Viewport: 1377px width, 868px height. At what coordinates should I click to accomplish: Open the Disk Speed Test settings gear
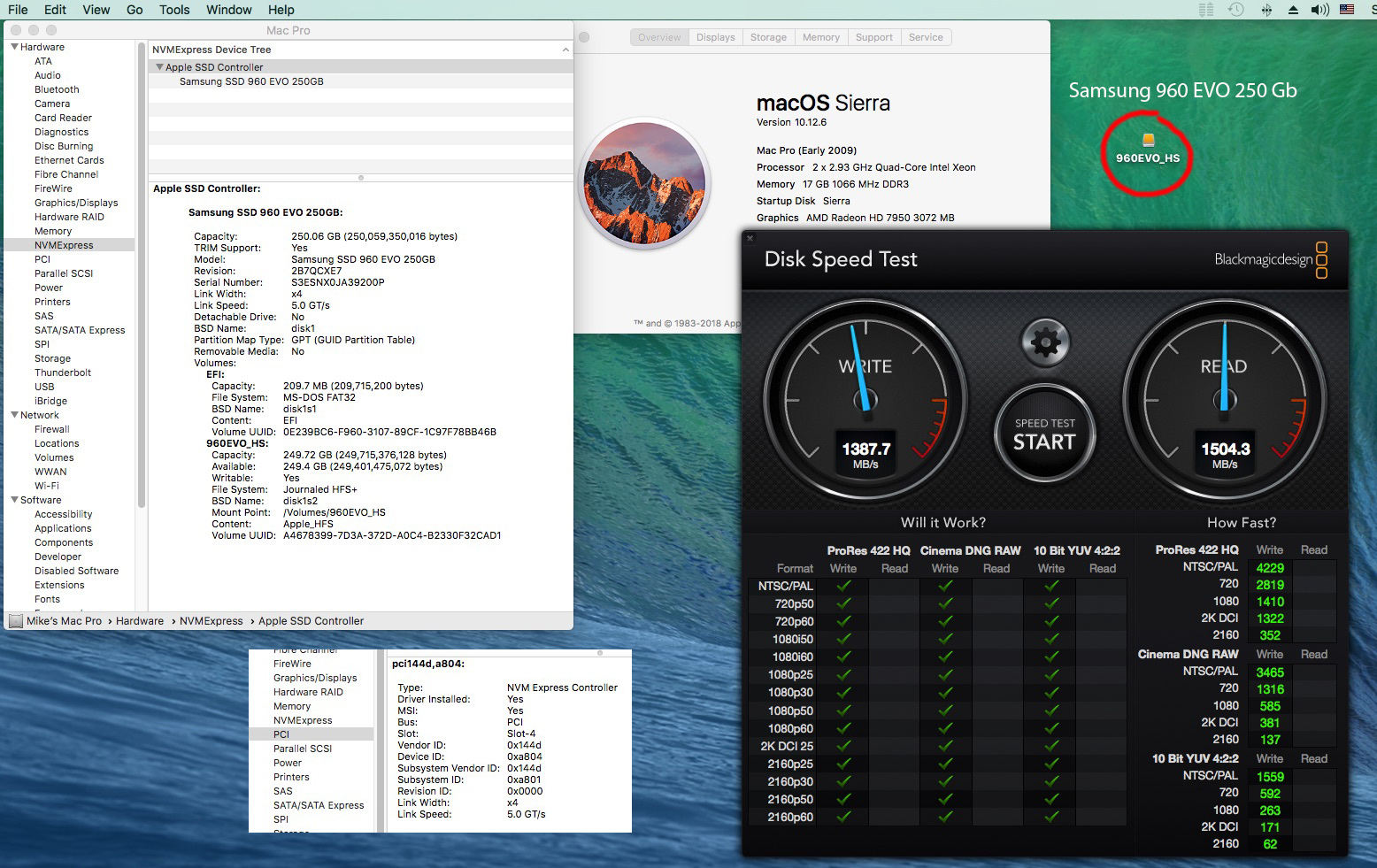click(x=1045, y=342)
